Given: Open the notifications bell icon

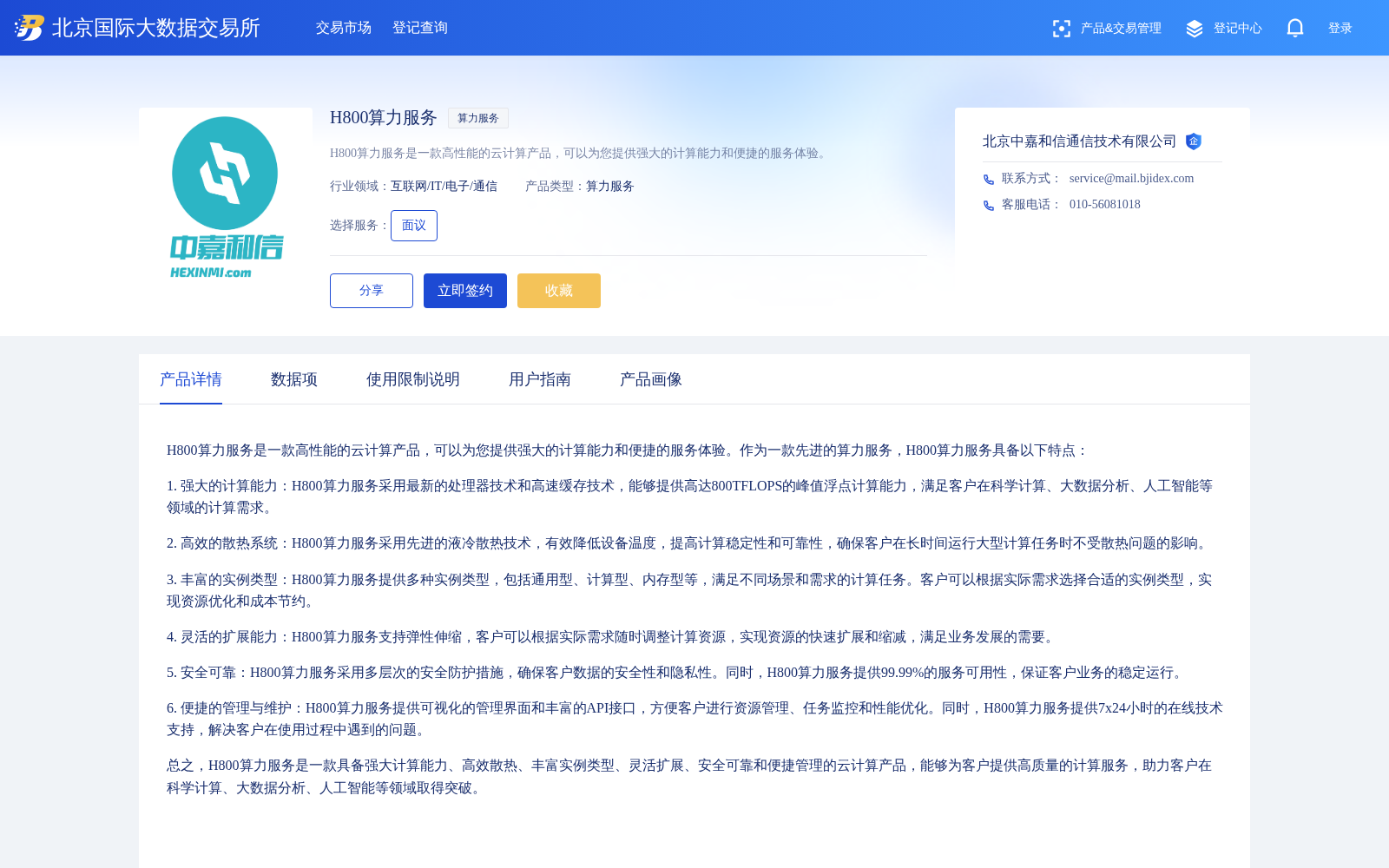Looking at the screenshot, I should point(1295,28).
